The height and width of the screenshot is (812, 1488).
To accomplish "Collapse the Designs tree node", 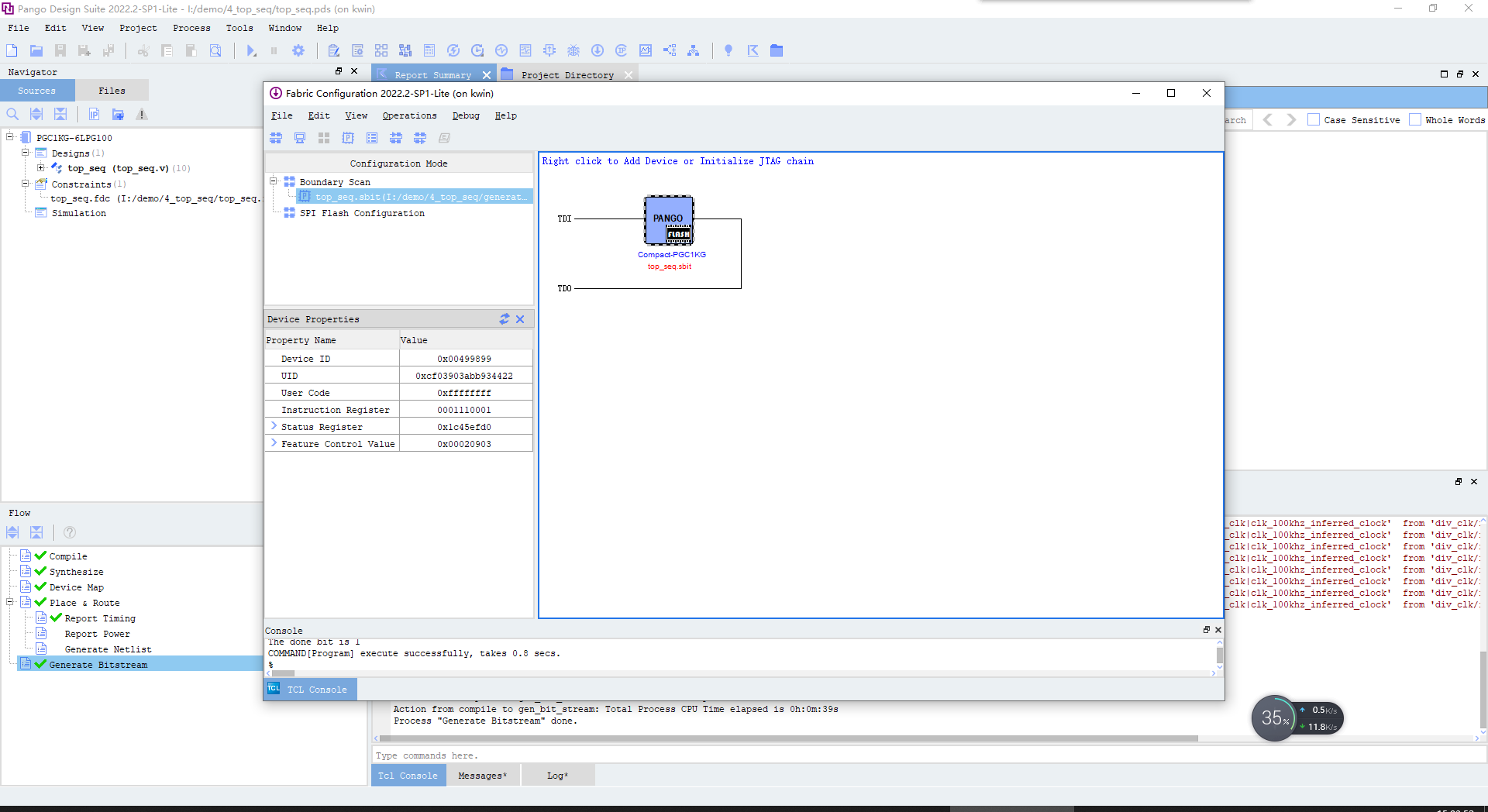I will click(x=25, y=153).
